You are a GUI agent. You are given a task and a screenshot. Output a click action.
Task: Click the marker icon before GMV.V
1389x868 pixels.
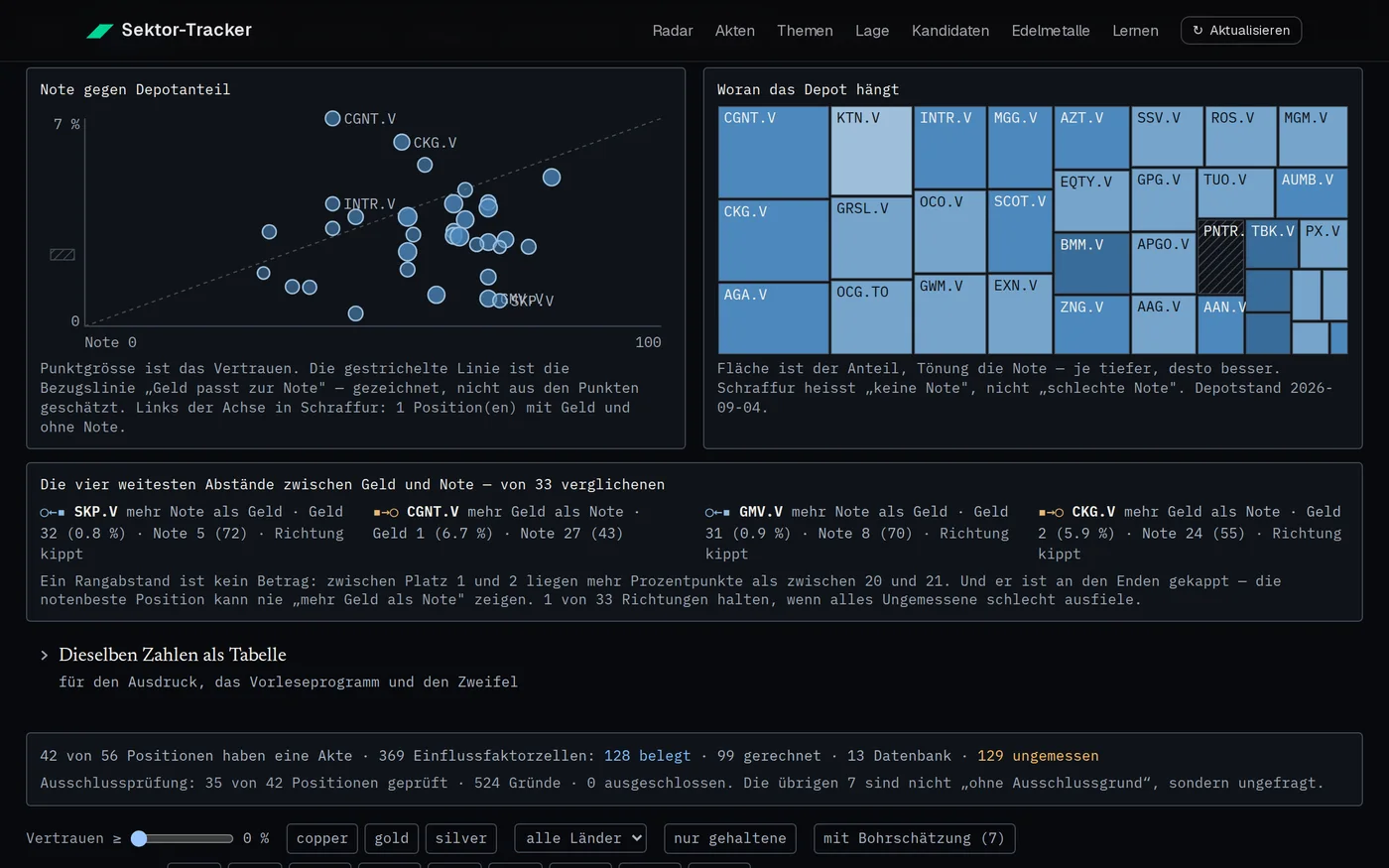718,513
